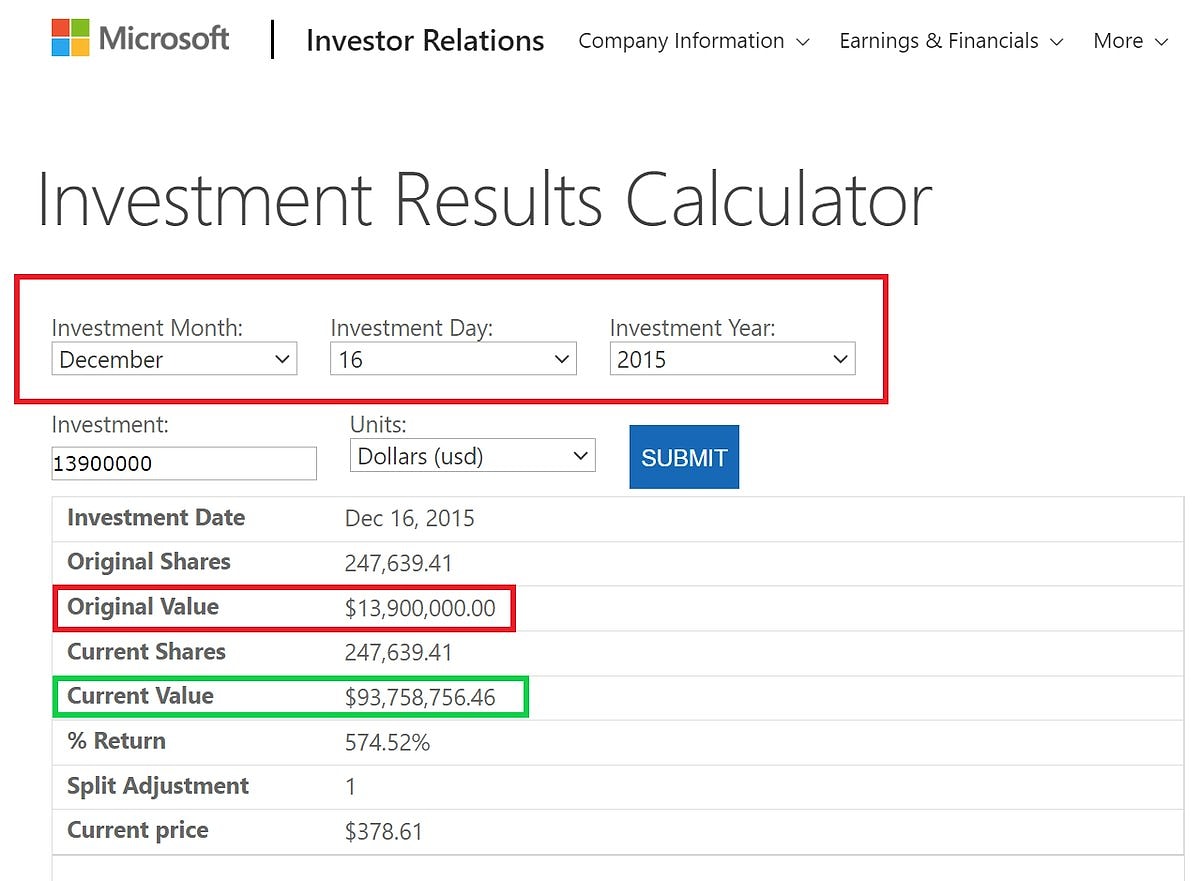
Task: Open the Investment Day dropdown showing 16
Action: (452, 360)
